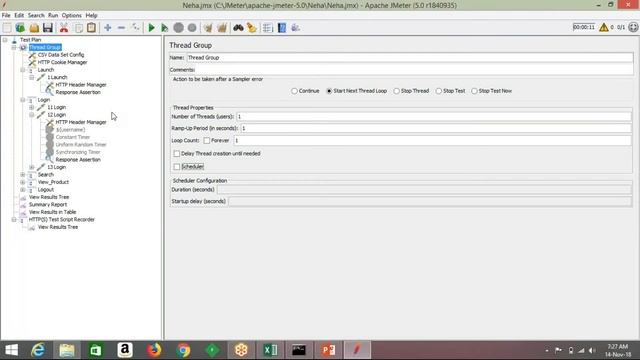640x360 pixels.
Task: Collapse the Thread Group tree node
Action: pos(14,47)
